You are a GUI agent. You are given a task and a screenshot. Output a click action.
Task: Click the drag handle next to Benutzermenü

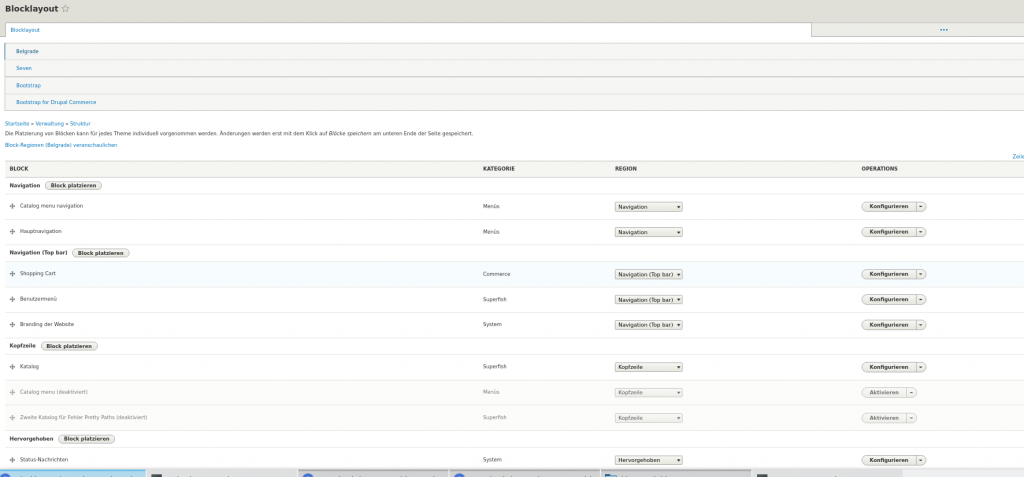pos(12,299)
